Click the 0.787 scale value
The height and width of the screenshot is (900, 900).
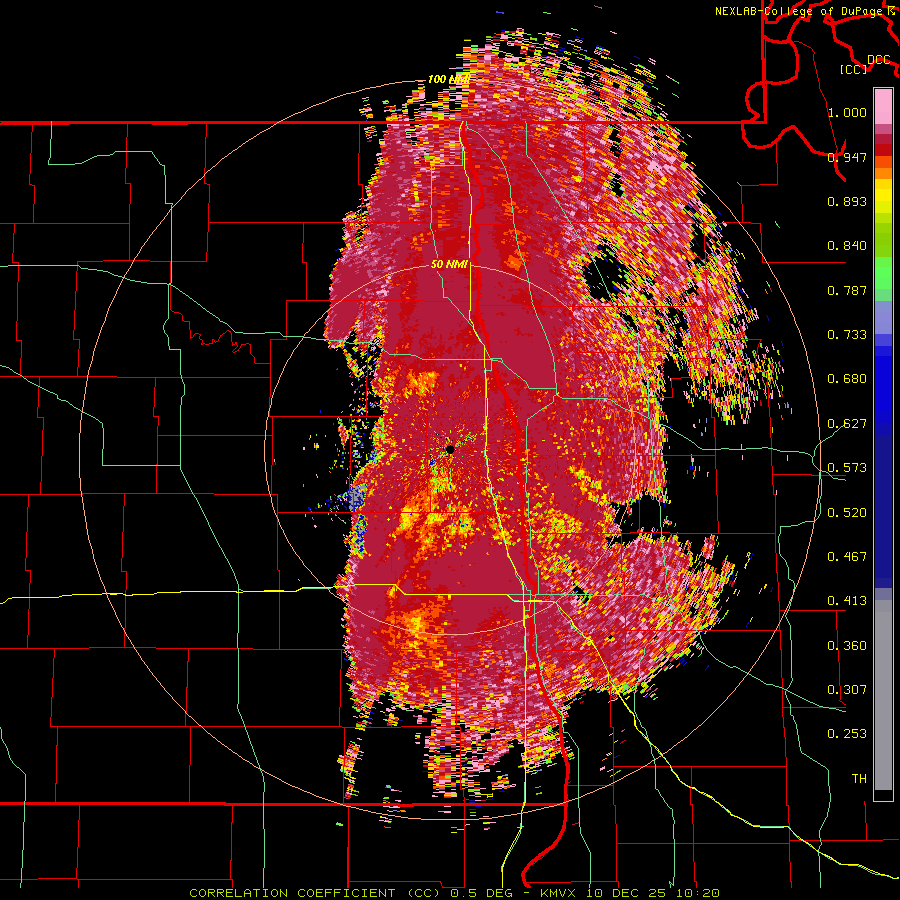tap(847, 290)
